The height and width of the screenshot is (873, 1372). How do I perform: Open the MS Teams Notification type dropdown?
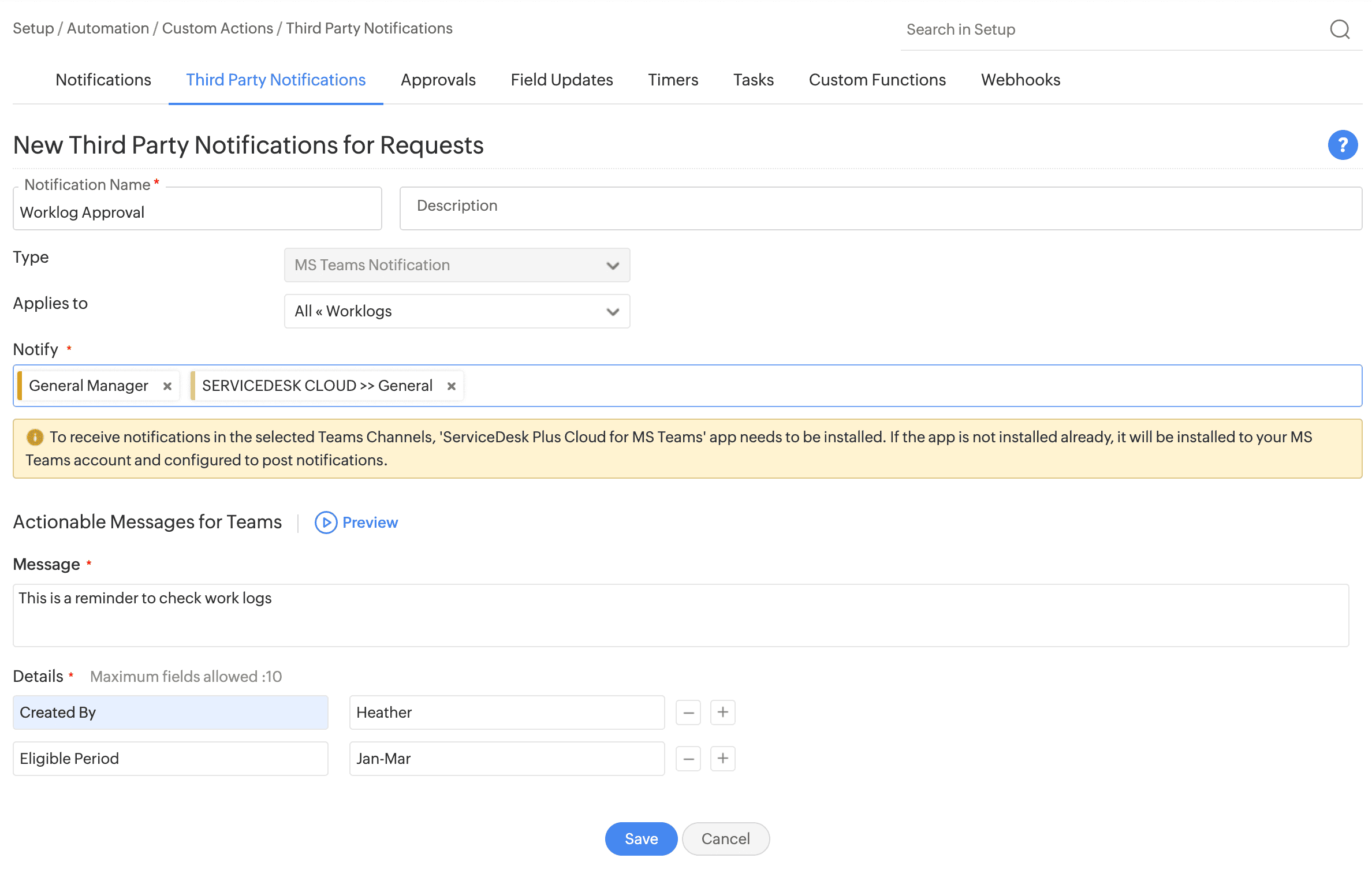pyautogui.click(x=457, y=265)
